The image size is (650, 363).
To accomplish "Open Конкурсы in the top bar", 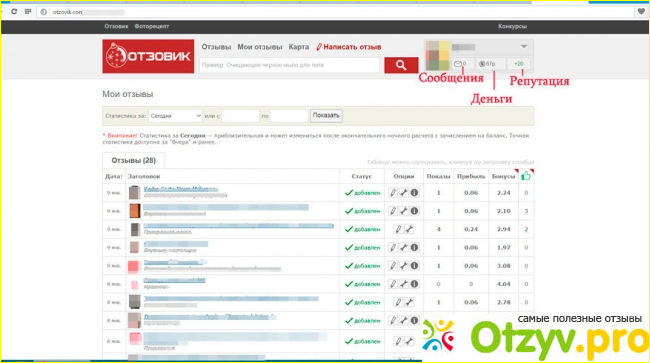I will (x=512, y=26).
